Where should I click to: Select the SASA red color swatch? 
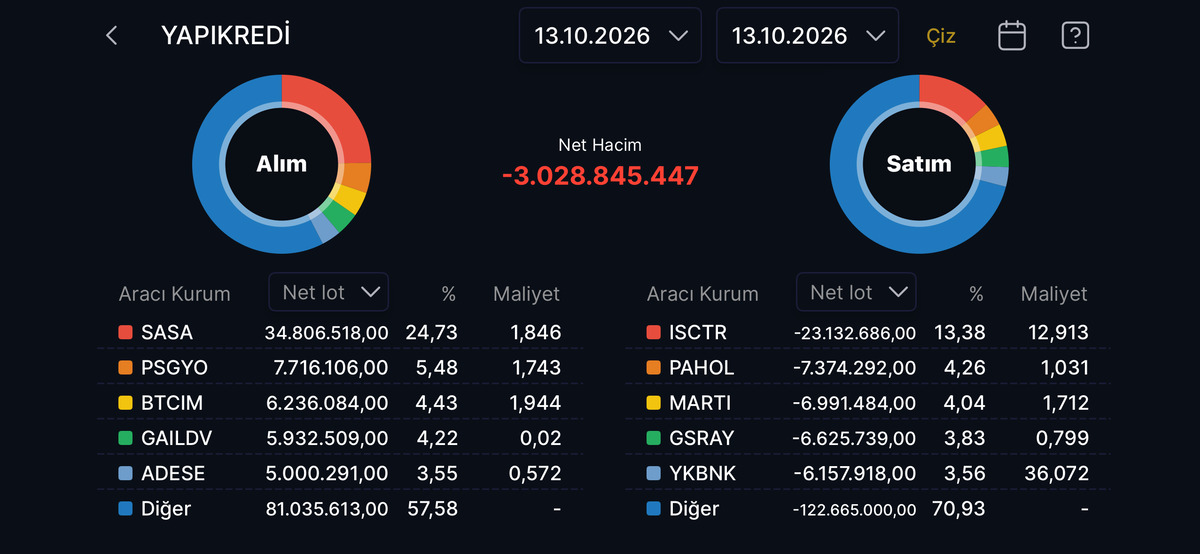tap(125, 332)
